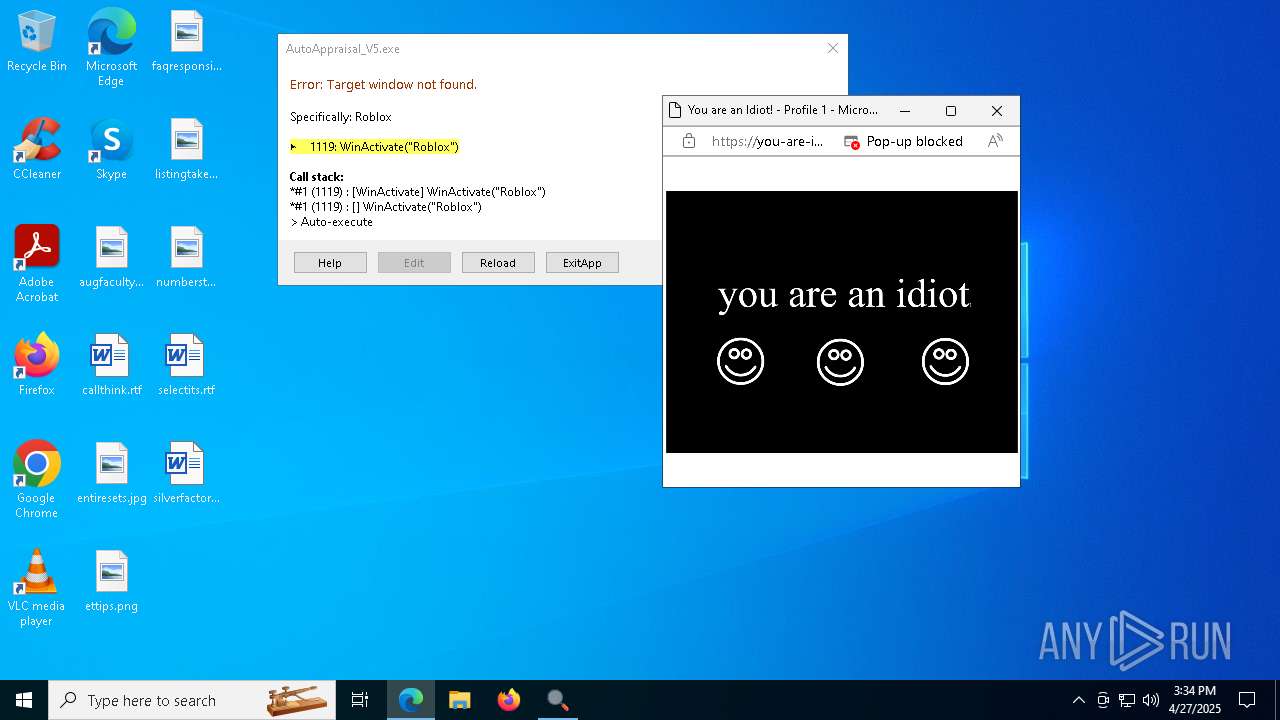The height and width of the screenshot is (720, 1280).
Task: Launch the Firefox desktop shortcut
Action: (x=37, y=366)
